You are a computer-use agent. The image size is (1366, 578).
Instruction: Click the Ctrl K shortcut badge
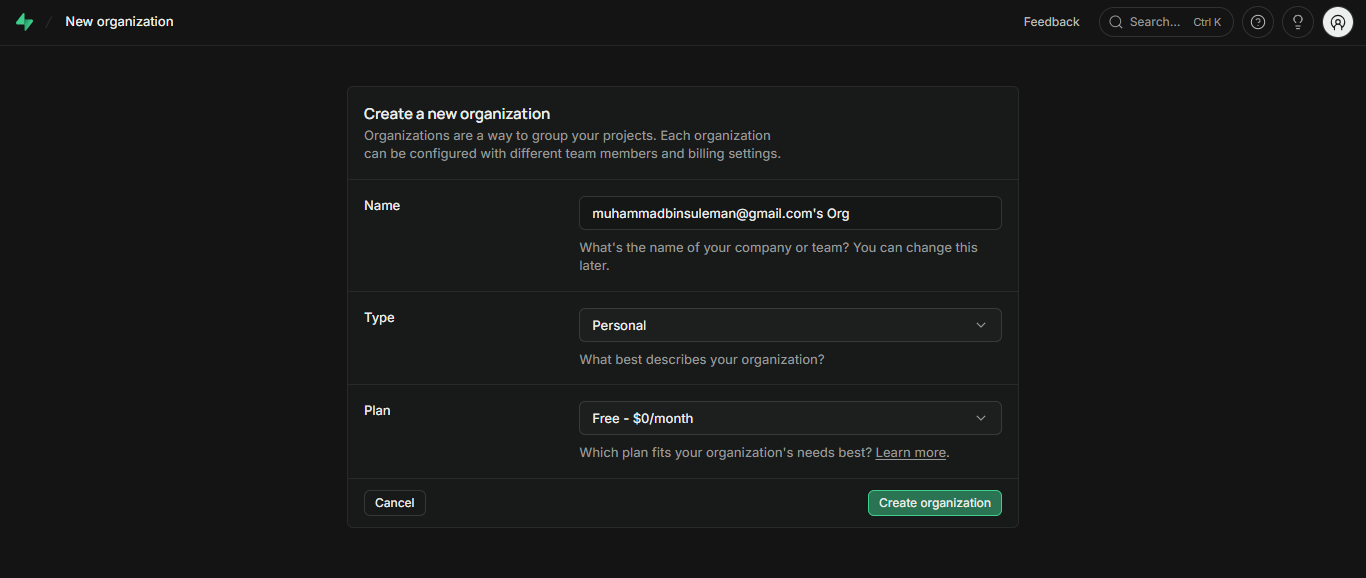click(1207, 22)
